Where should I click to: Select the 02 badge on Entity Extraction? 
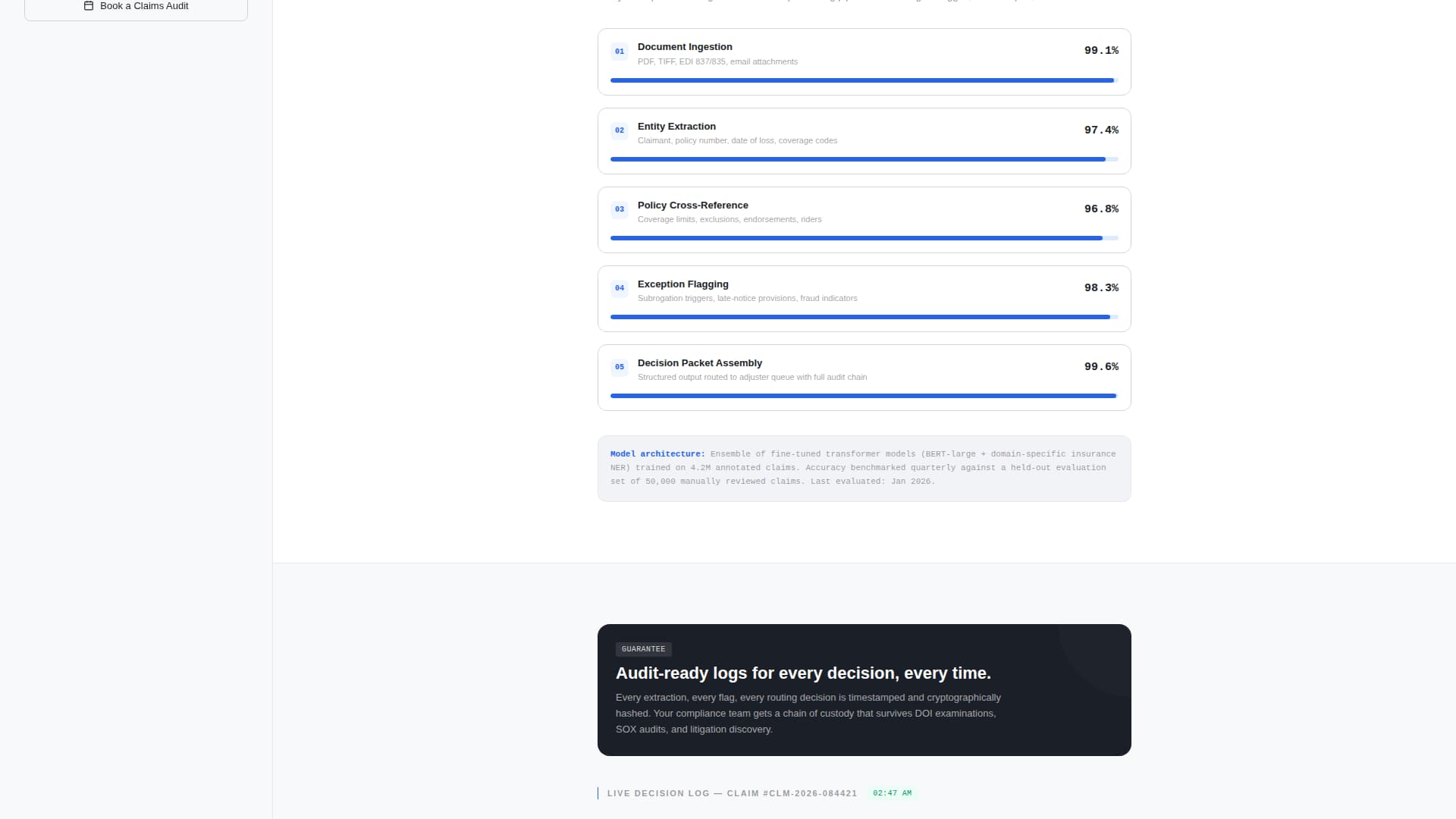coord(620,130)
